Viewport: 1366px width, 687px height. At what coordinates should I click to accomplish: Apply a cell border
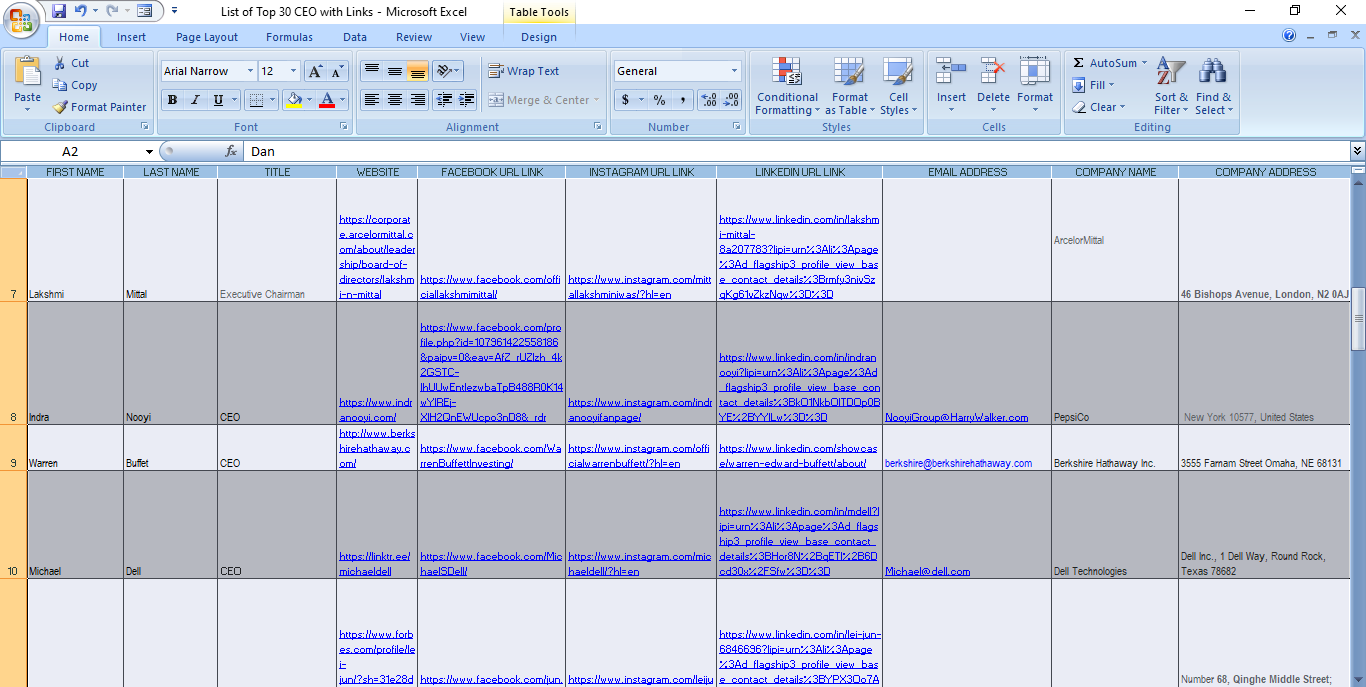[256, 100]
